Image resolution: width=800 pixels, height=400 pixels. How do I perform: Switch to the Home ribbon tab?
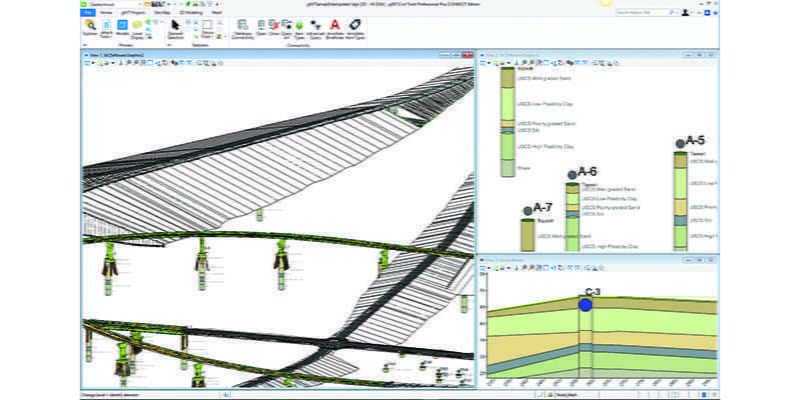click(106, 14)
